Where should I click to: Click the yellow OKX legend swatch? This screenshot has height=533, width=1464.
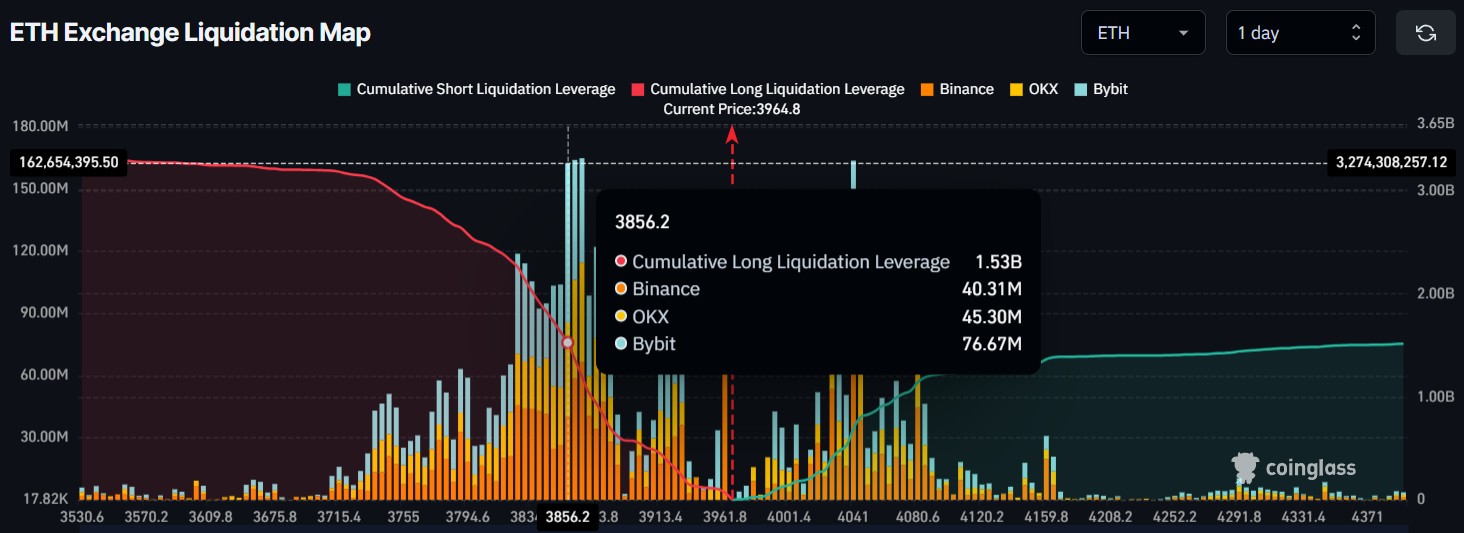coord(1016,89)
